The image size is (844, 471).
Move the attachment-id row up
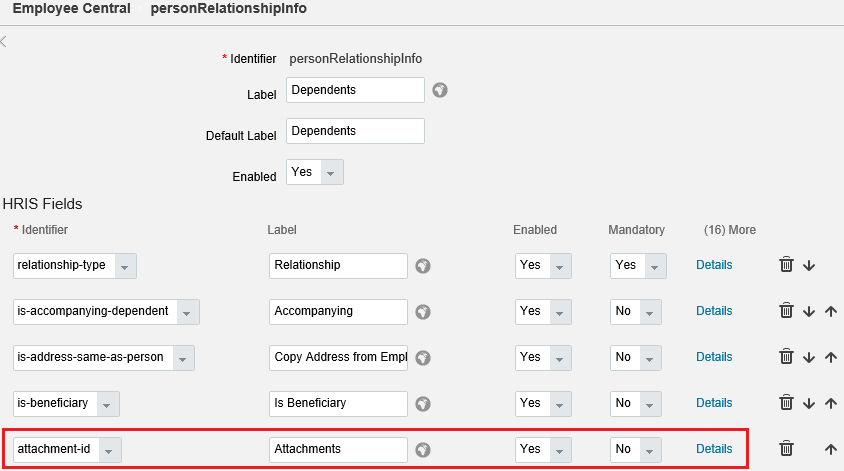[831, 449]
